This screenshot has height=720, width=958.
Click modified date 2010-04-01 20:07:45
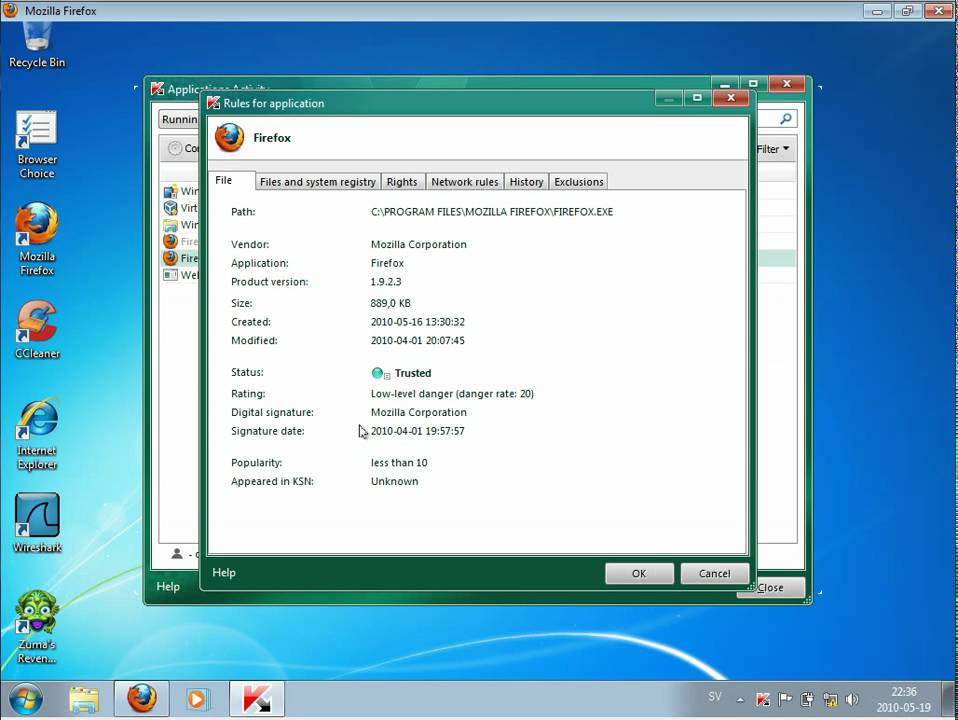[418, 340]
